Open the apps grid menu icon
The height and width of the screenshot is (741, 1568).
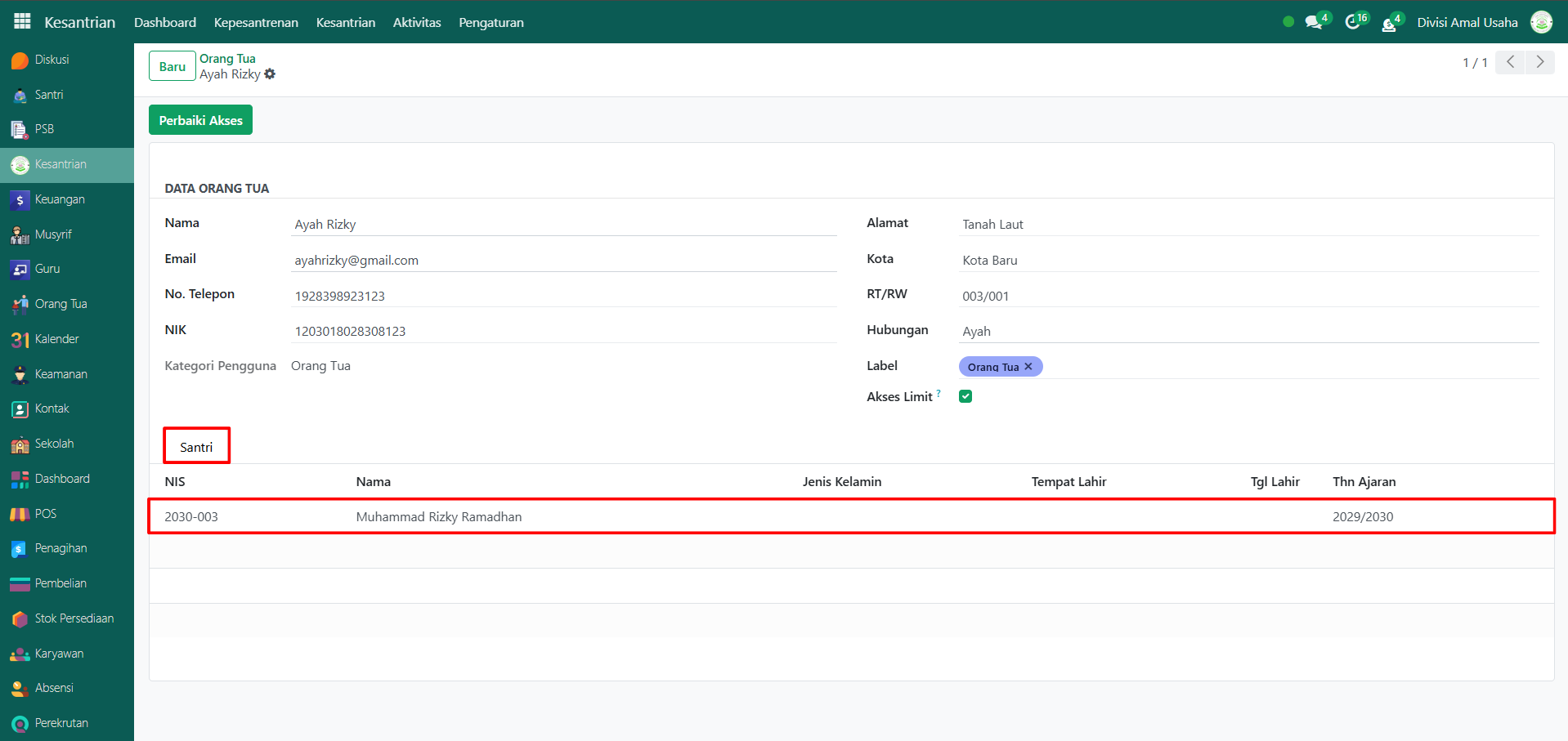(22, 21)
